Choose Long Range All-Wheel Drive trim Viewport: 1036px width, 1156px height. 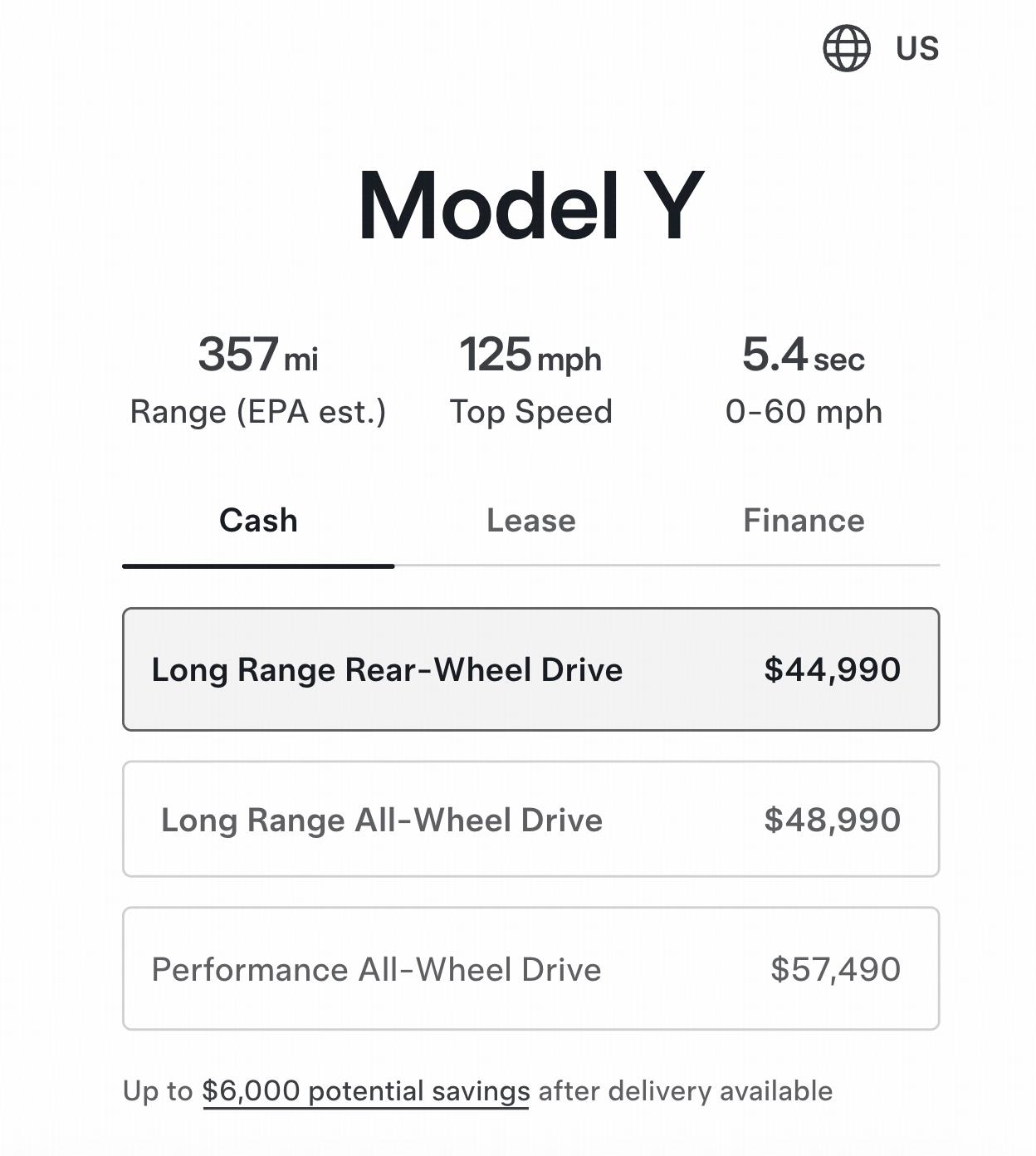pos(382,820)
